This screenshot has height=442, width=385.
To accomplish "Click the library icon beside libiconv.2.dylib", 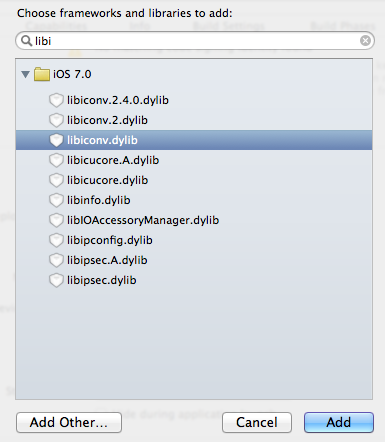I will (x=56, y=120).
